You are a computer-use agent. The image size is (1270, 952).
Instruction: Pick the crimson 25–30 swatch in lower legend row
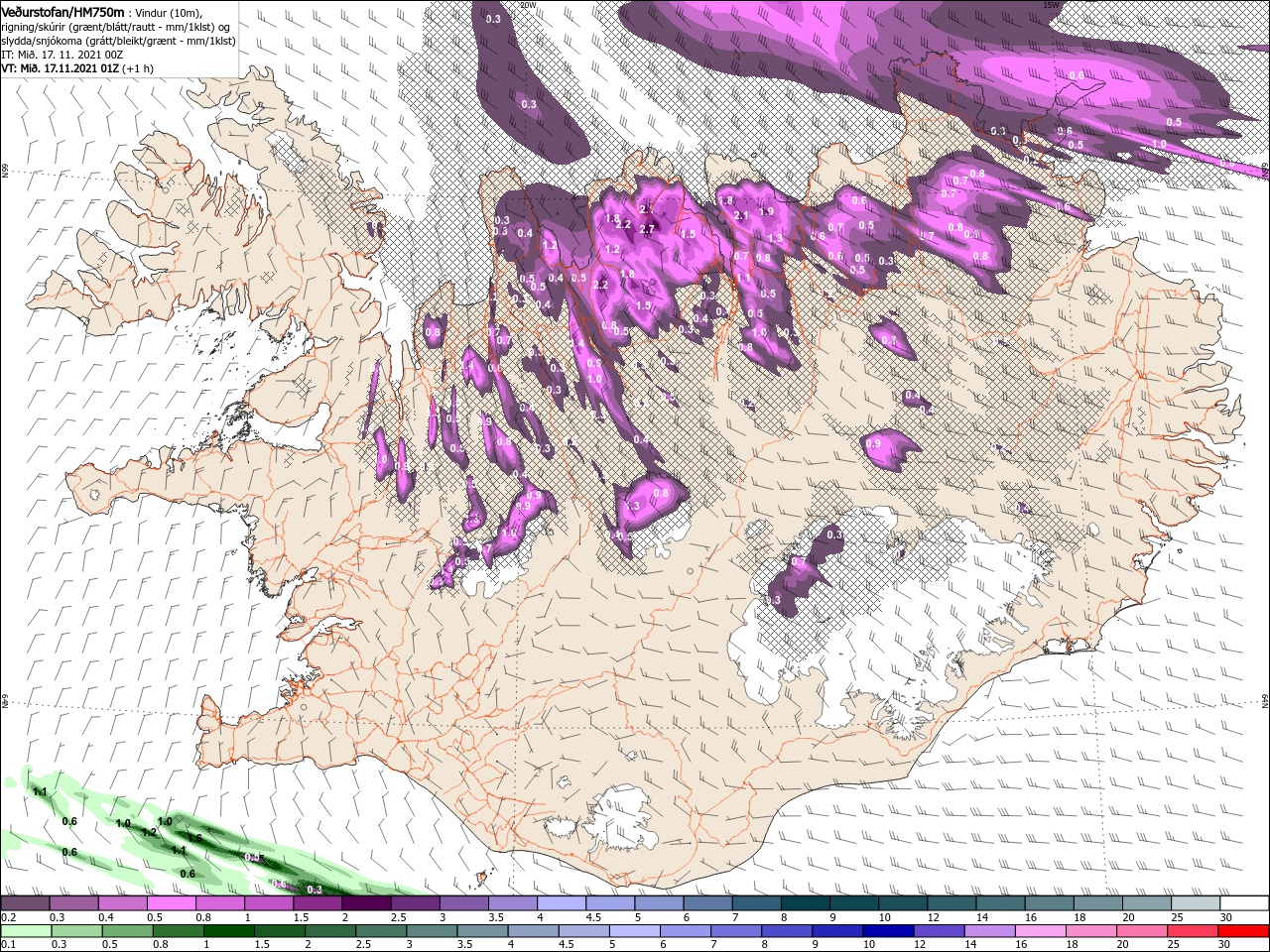tap(1195, 930)
